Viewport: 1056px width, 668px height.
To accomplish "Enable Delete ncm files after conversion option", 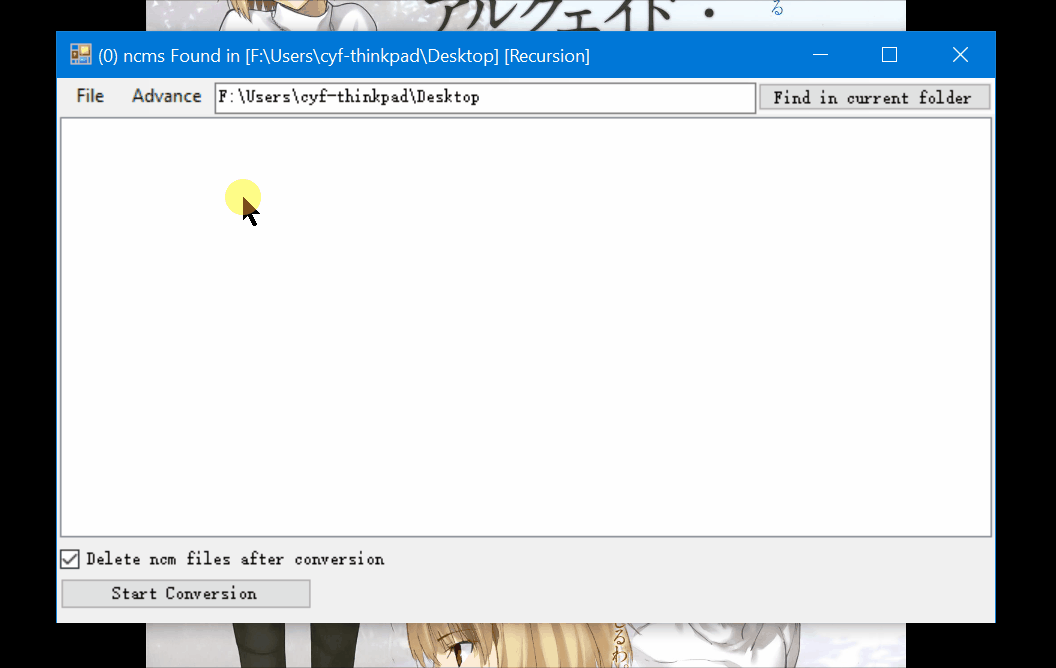I will click(x=70, y=559).
